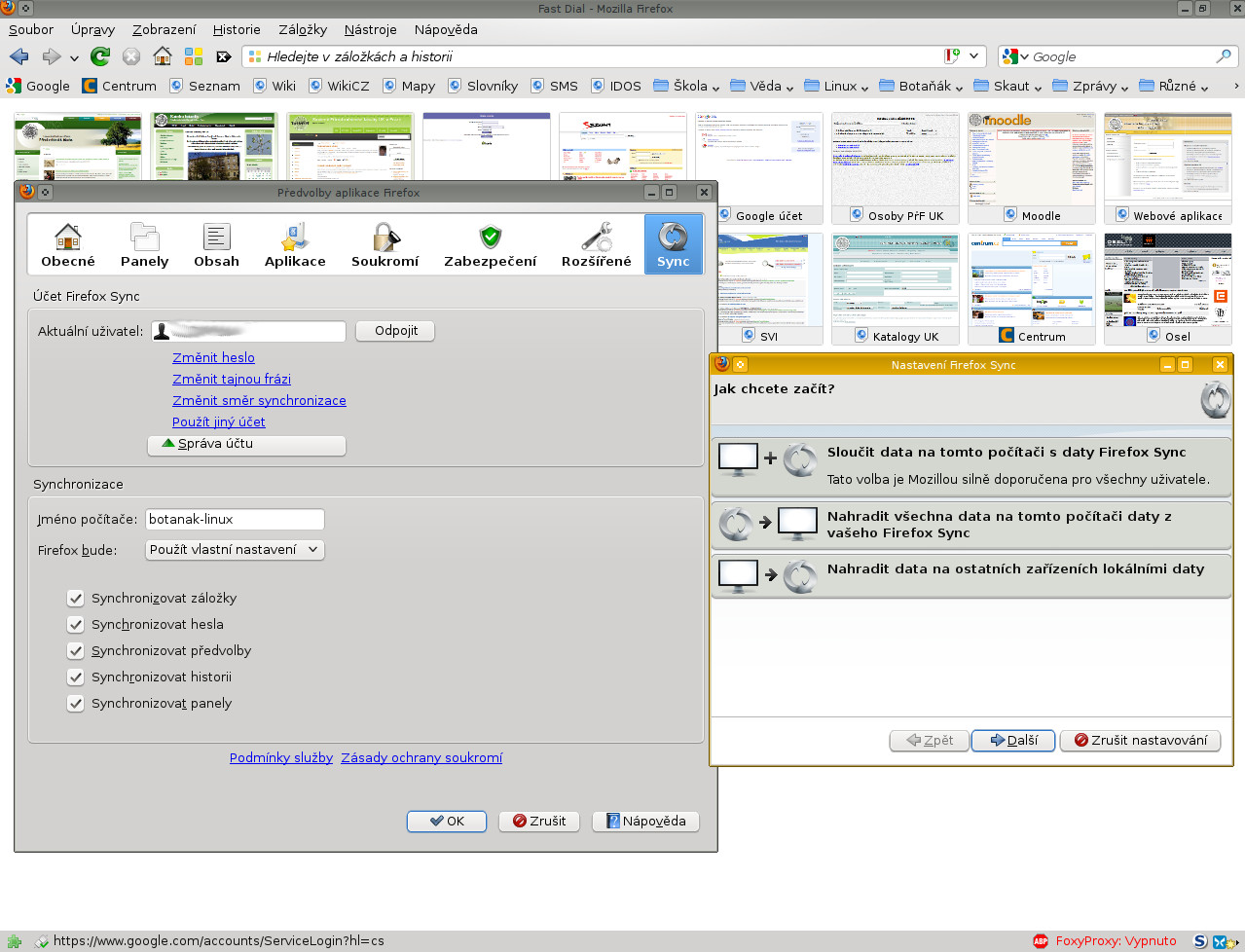Collapse the Správa účtu expander

246,444
